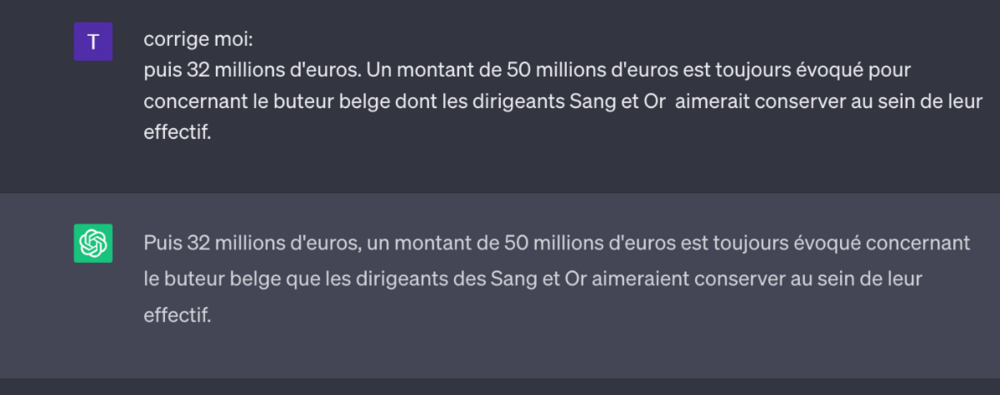Click 'Puis 32 millions d'euros,' in ChatGPT reply
The height and width of the screenshot is (395, 1000).
pyautogui.click(x=254, y=243)
